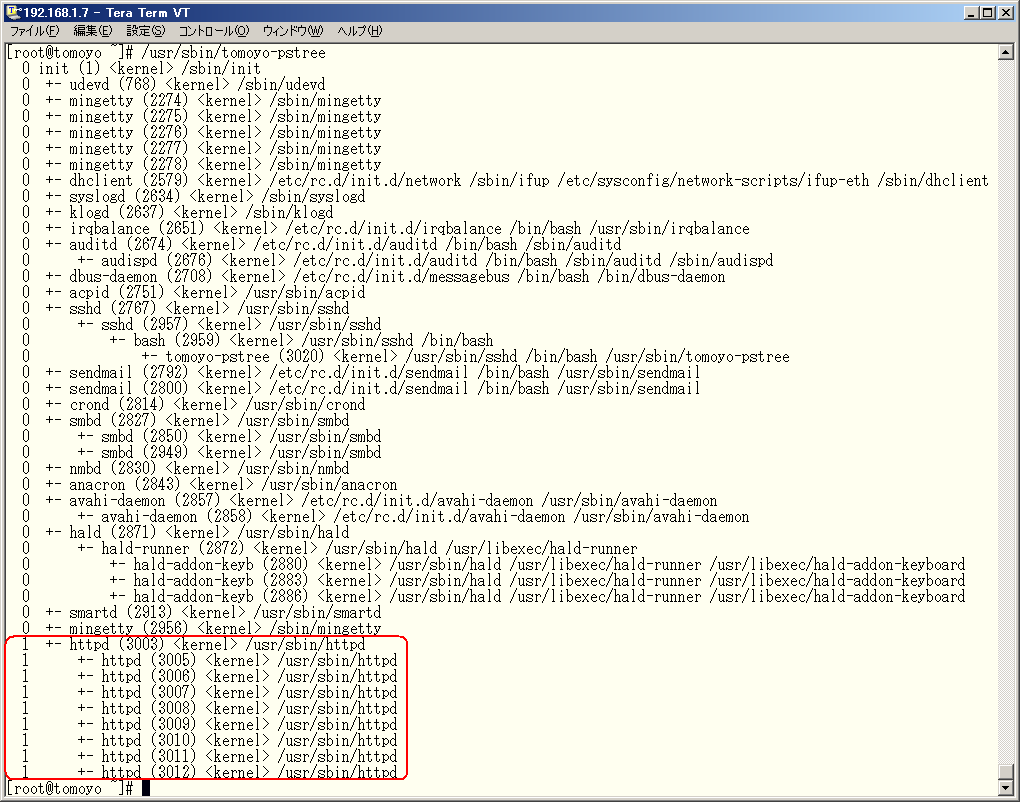1020x802 pixels.
Task: Click the Tera Term title bar icon
Action: coord(12,12)
